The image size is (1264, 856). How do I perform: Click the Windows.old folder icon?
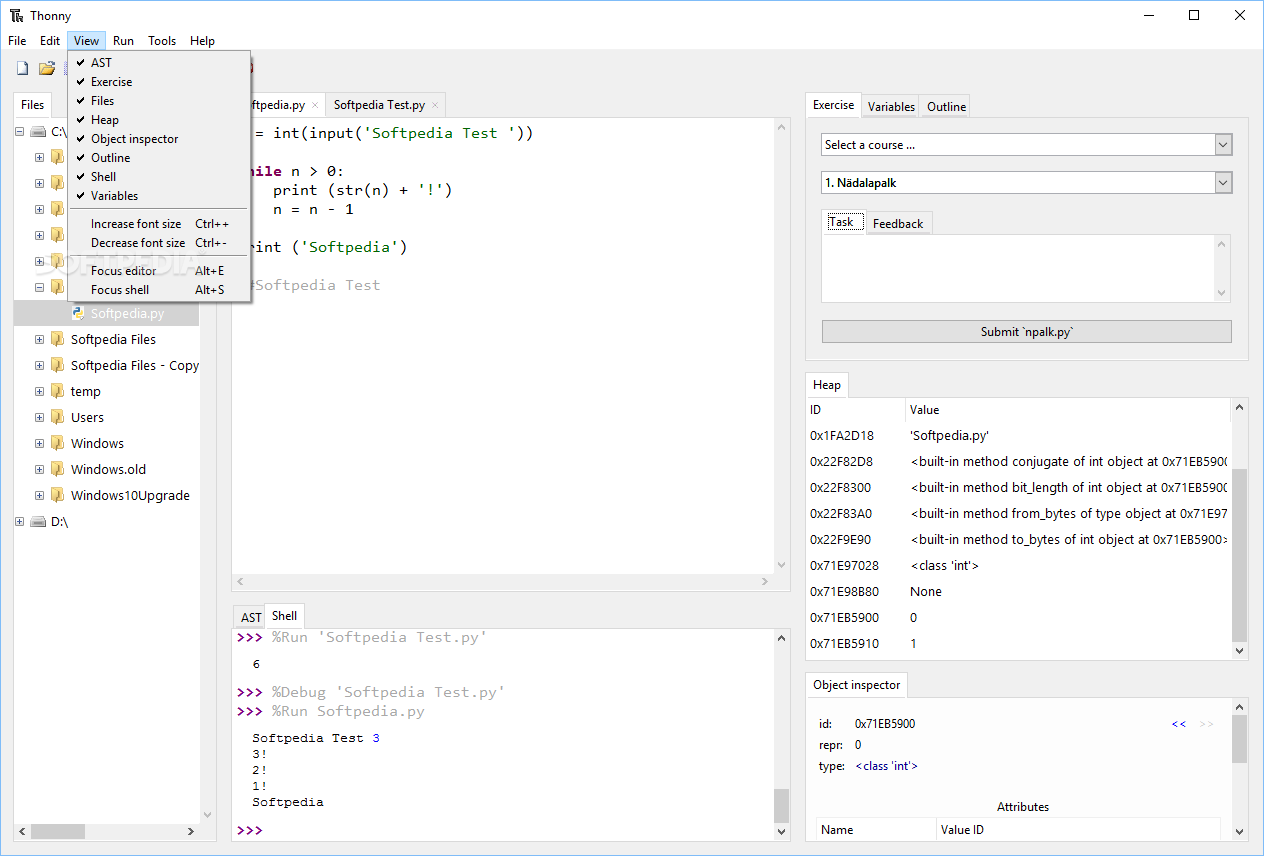(58, 469)
